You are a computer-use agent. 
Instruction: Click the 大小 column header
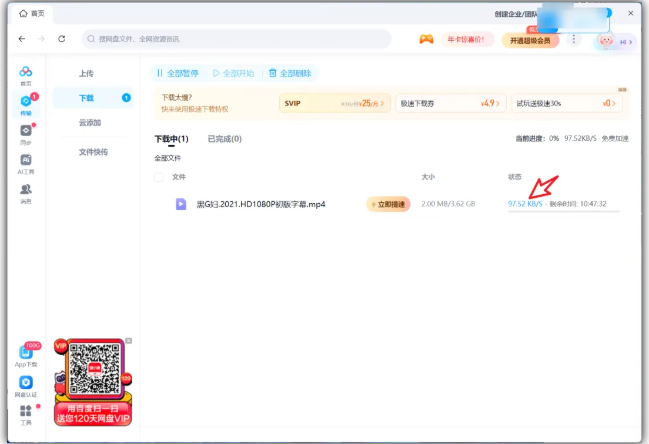point(428,177)
